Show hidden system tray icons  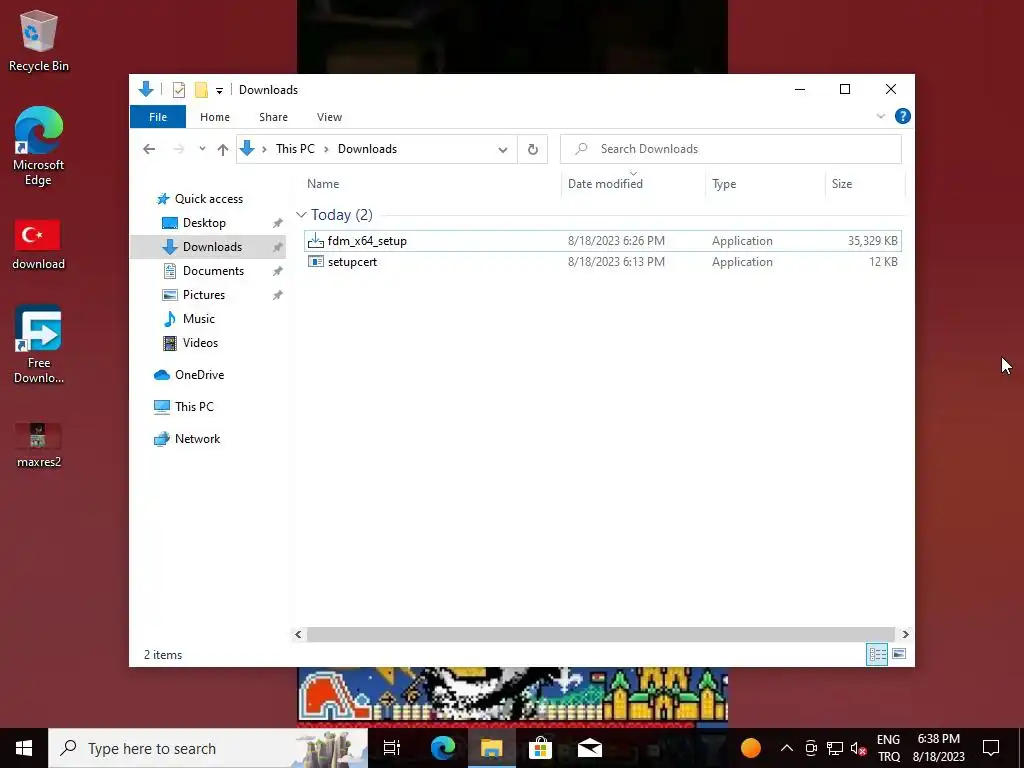(787, 748)
